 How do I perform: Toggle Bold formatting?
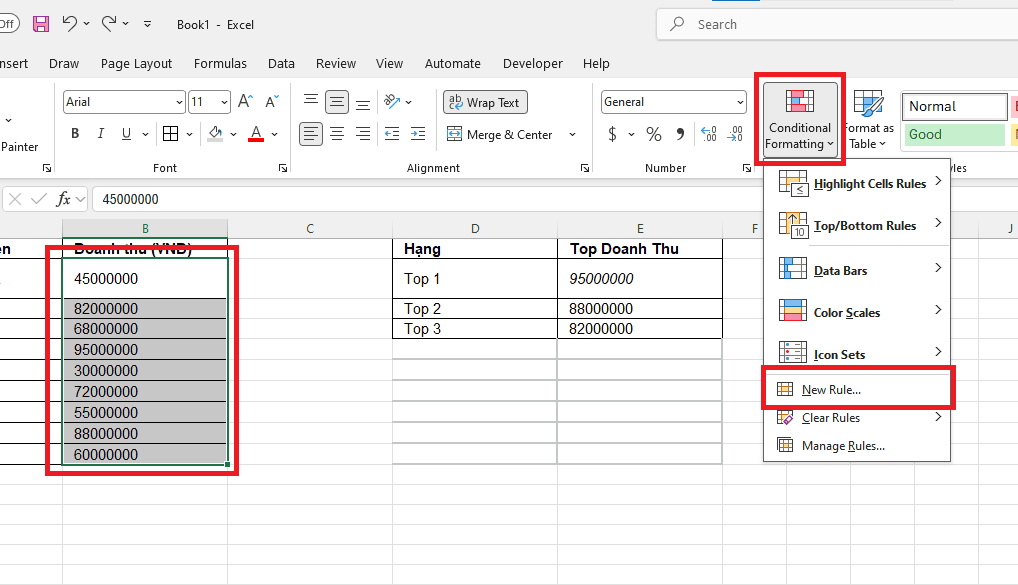(x=75, y=134)
